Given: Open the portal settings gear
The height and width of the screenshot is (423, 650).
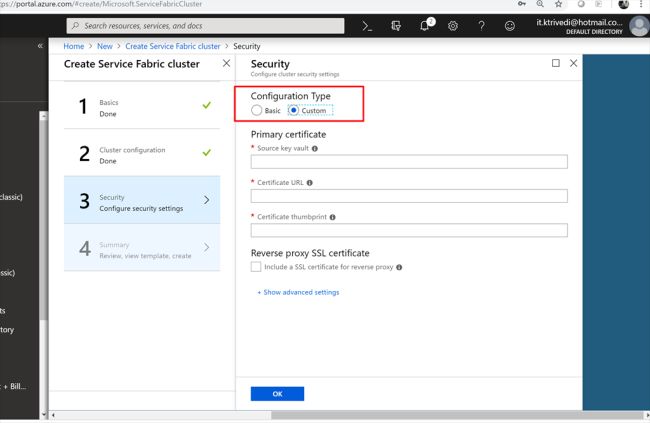Looking at the screenshot, I should (453, 26).
